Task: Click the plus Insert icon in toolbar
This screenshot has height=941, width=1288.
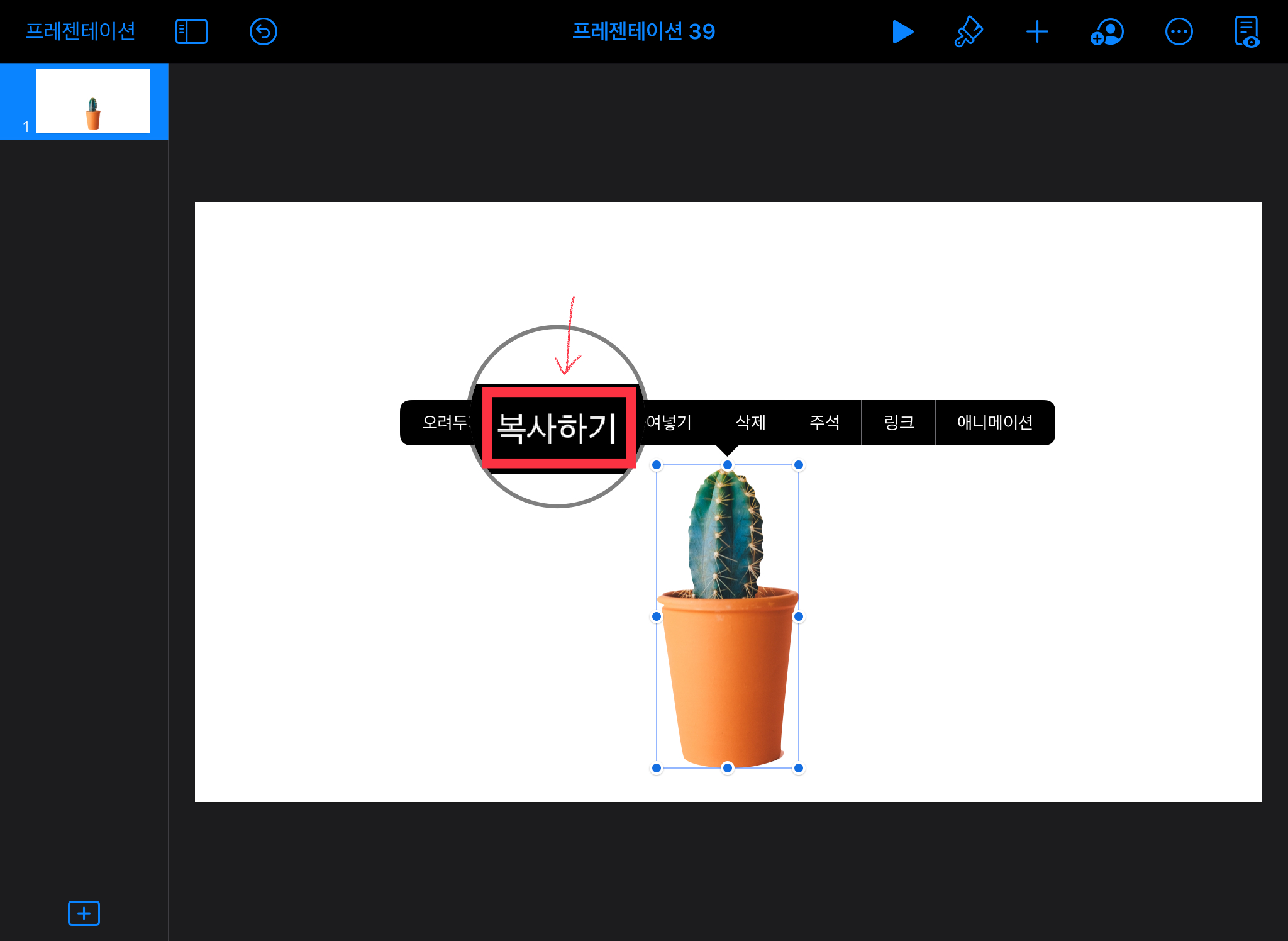Action: (x=1036, y=31)
